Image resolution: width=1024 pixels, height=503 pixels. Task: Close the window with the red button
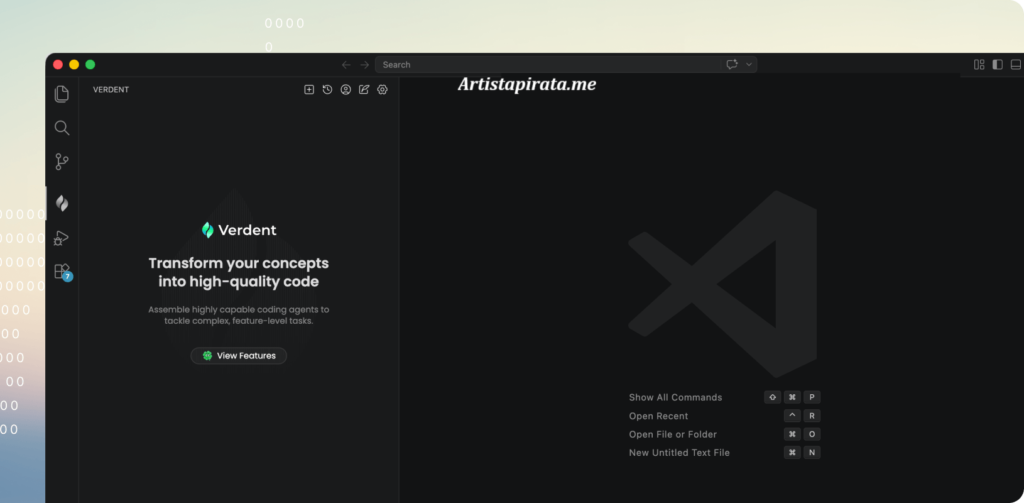coord(57,65)
